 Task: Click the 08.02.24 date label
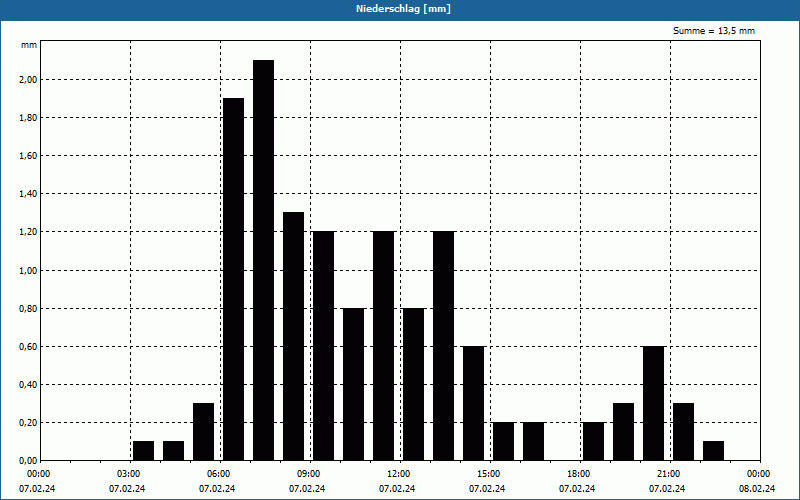757,489
